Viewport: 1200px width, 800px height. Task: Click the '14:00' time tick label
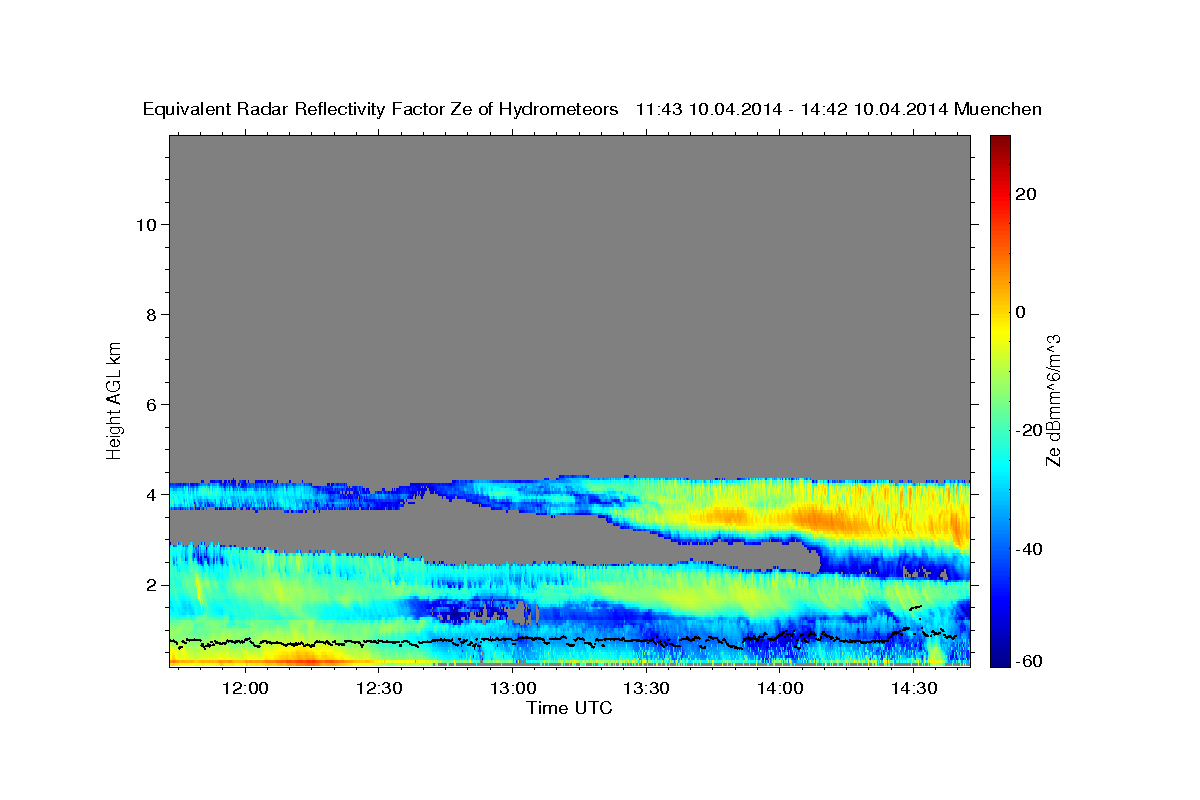point(780,688)
